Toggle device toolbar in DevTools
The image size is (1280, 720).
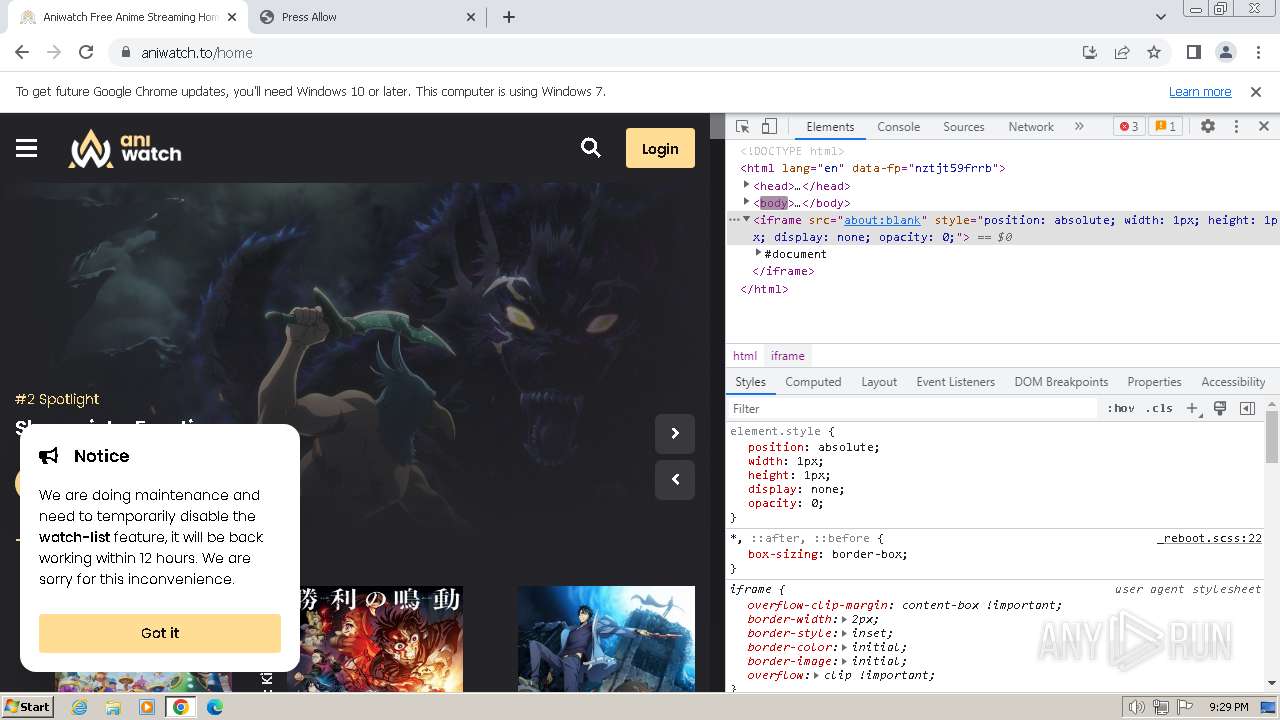[x=769, y=127]
